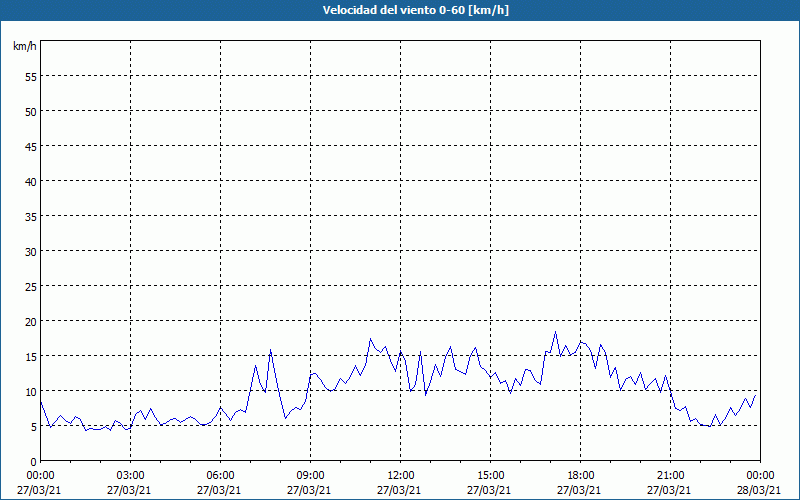Select the 20 value on the y-axis
The height and width of the screenshot is (500, 800).
point(31,321)
